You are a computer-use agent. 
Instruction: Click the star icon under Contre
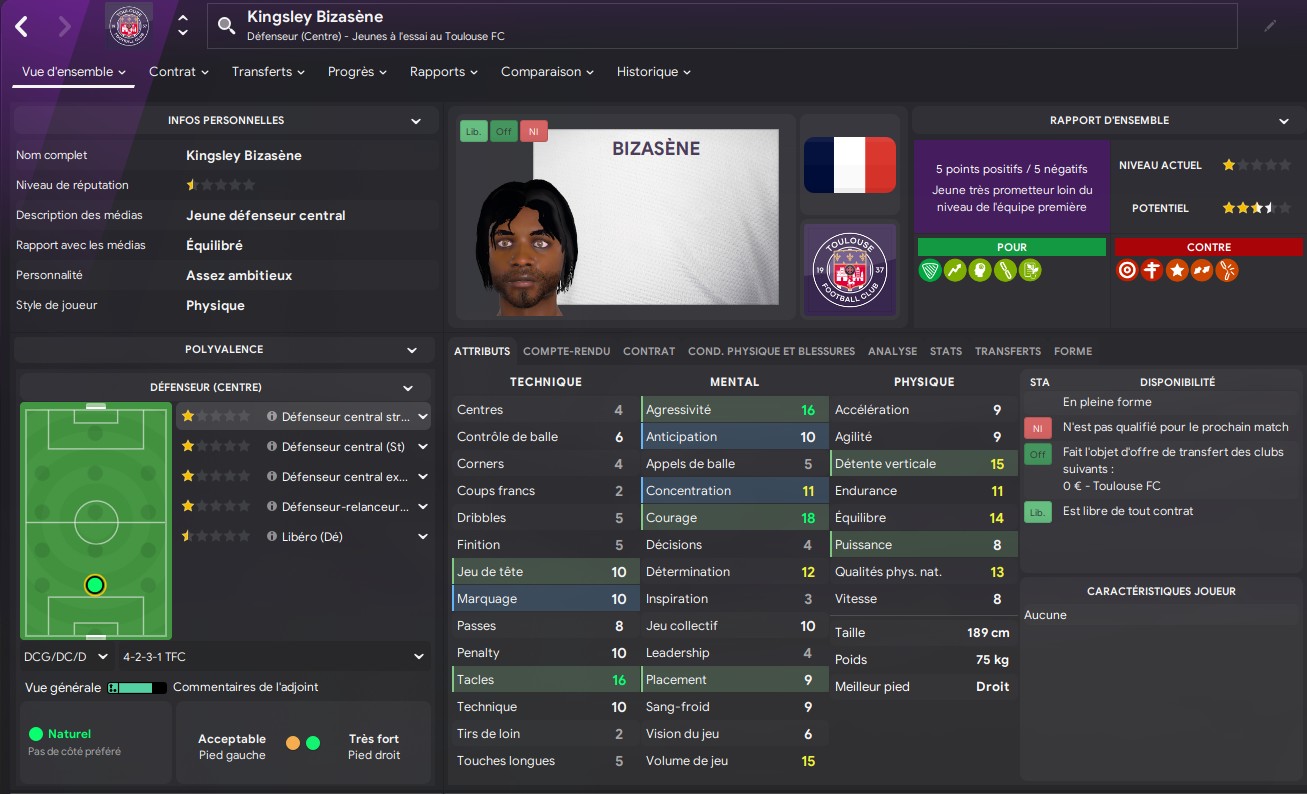1177,270
